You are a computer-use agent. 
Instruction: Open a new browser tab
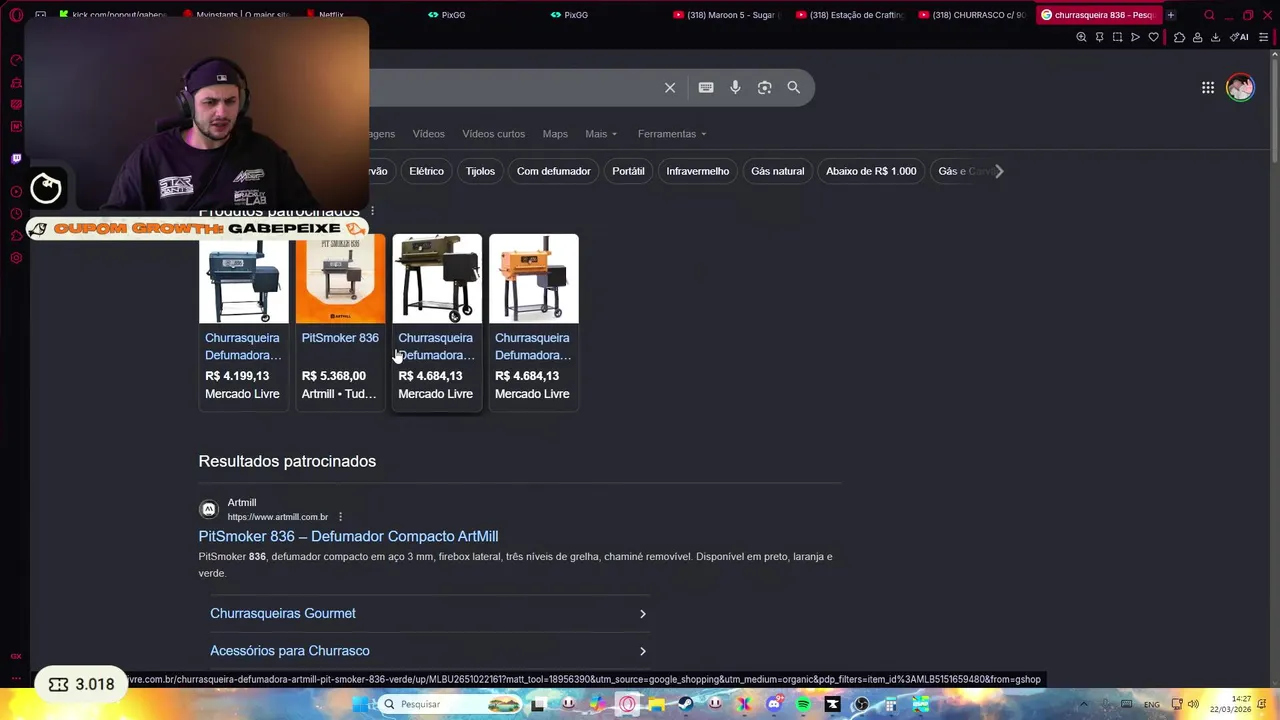1171,15
